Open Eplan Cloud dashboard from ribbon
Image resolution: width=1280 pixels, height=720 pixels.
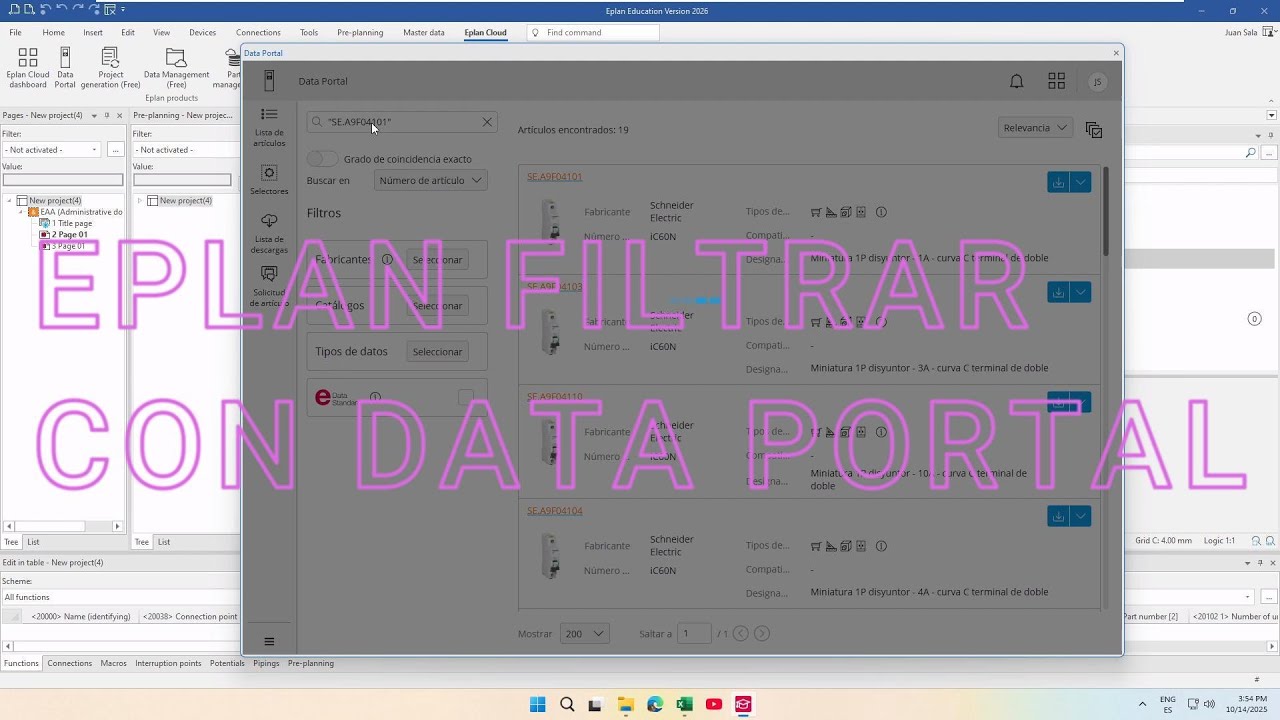coord(28,68)
